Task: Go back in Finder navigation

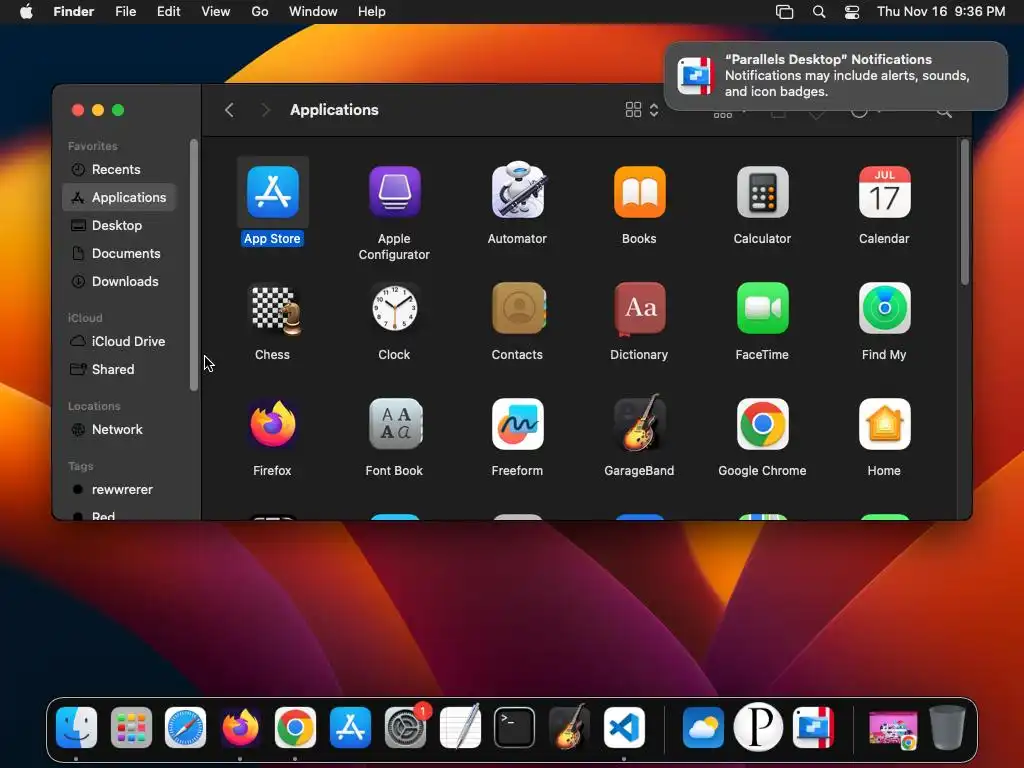Action: [x=229, y=110]
